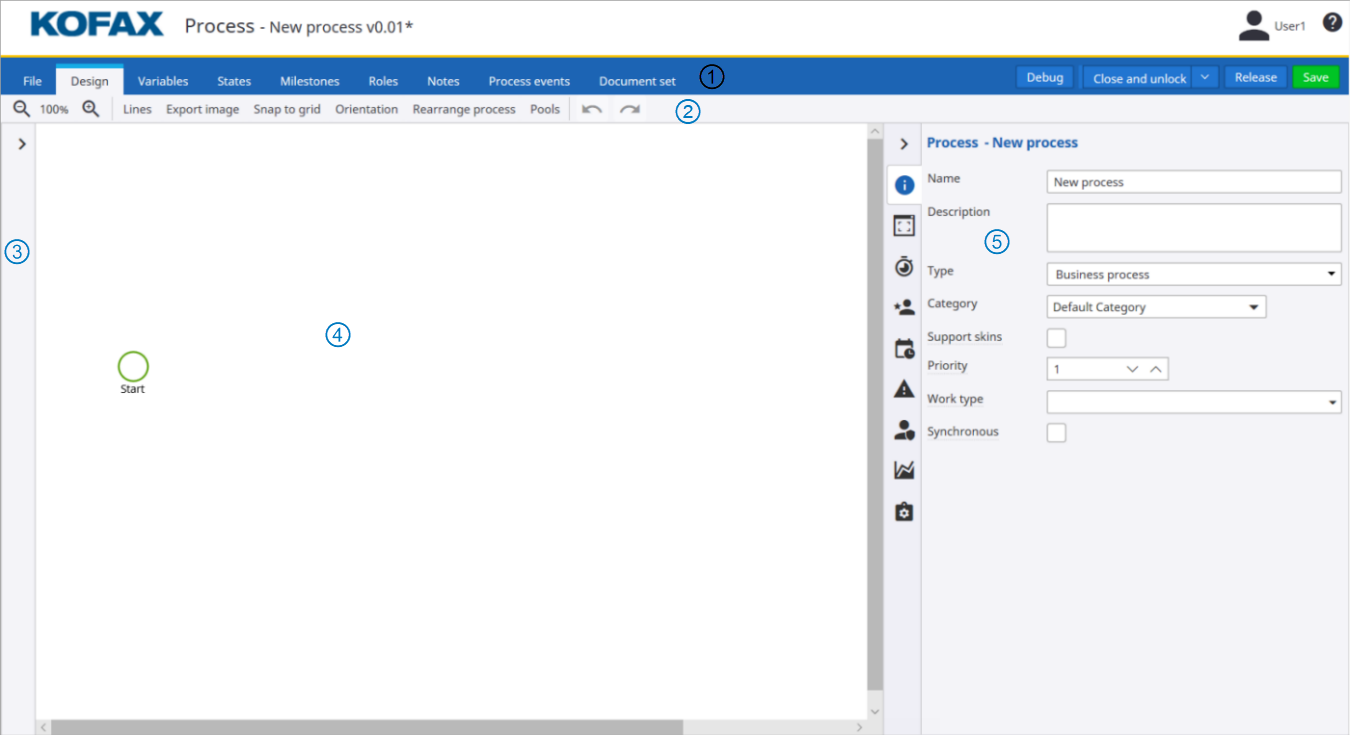Open the stopwatch icon properties tab
Screen dimensions: 1350x735
tap(904, 266)
